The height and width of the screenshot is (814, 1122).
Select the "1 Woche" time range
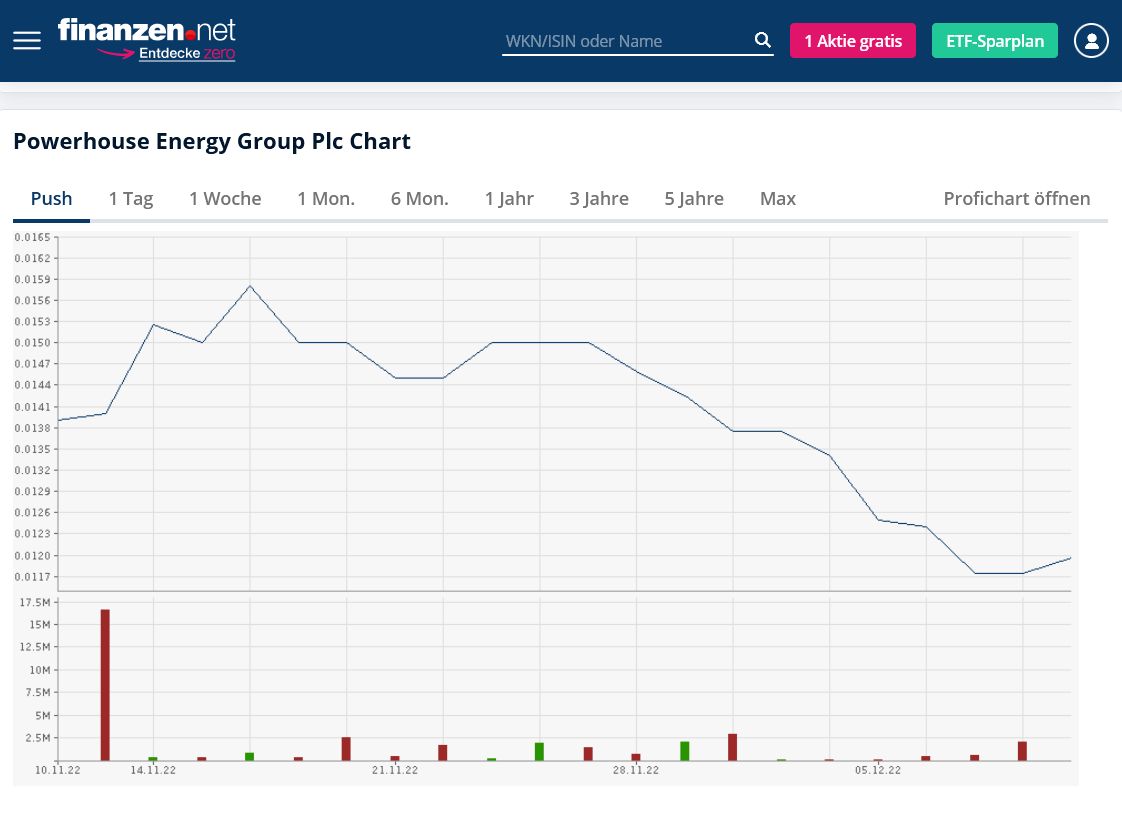(x=225, y=198)
